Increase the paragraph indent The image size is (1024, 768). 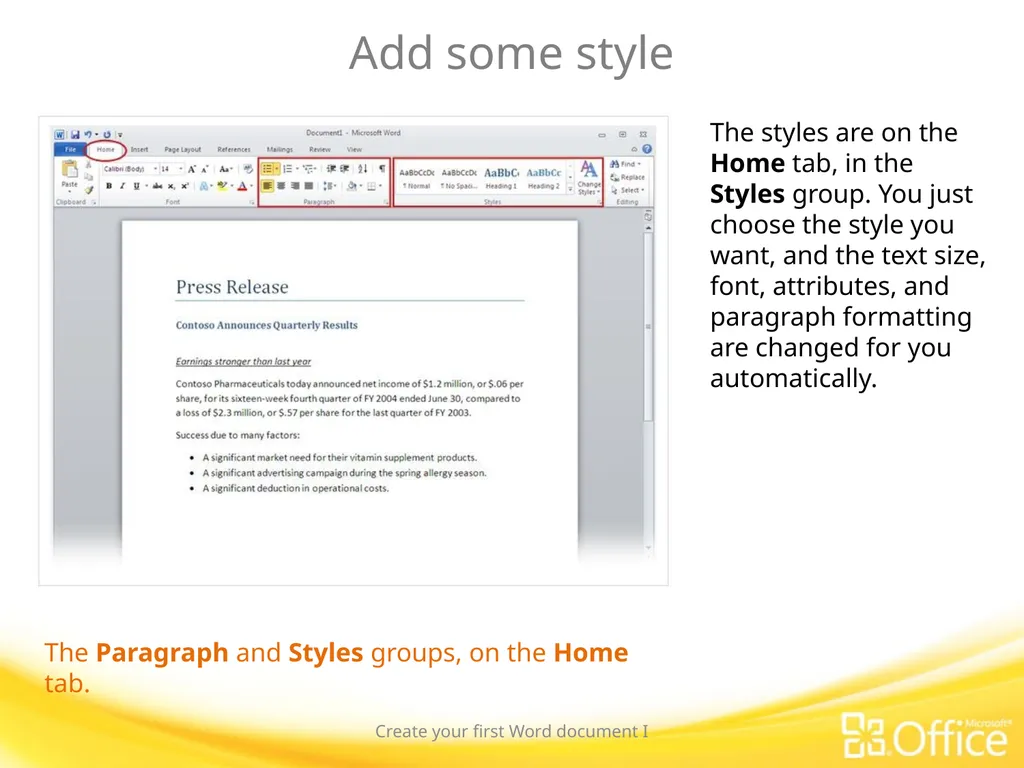point(345,169)
